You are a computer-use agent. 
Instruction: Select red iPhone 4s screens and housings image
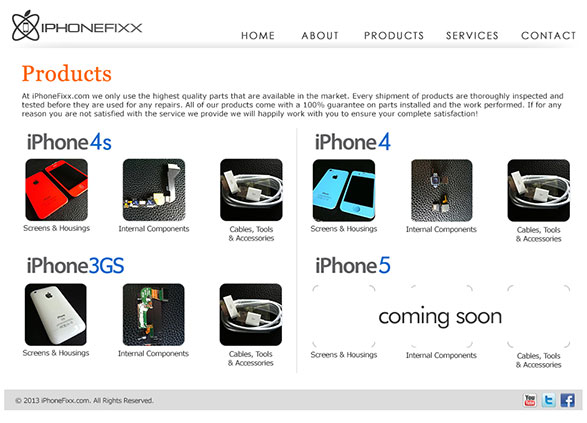click(x=57, y=190)
